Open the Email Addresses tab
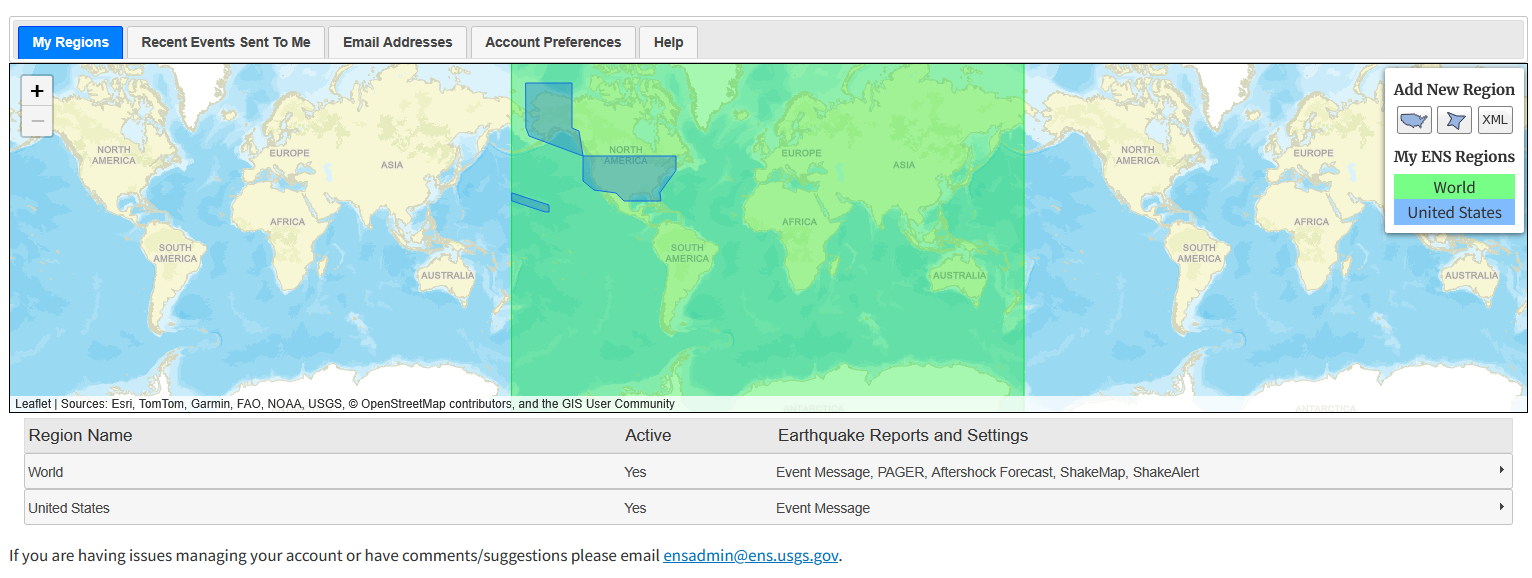The height and width of the screenshot is (578, 1532). tap(397, 42)
